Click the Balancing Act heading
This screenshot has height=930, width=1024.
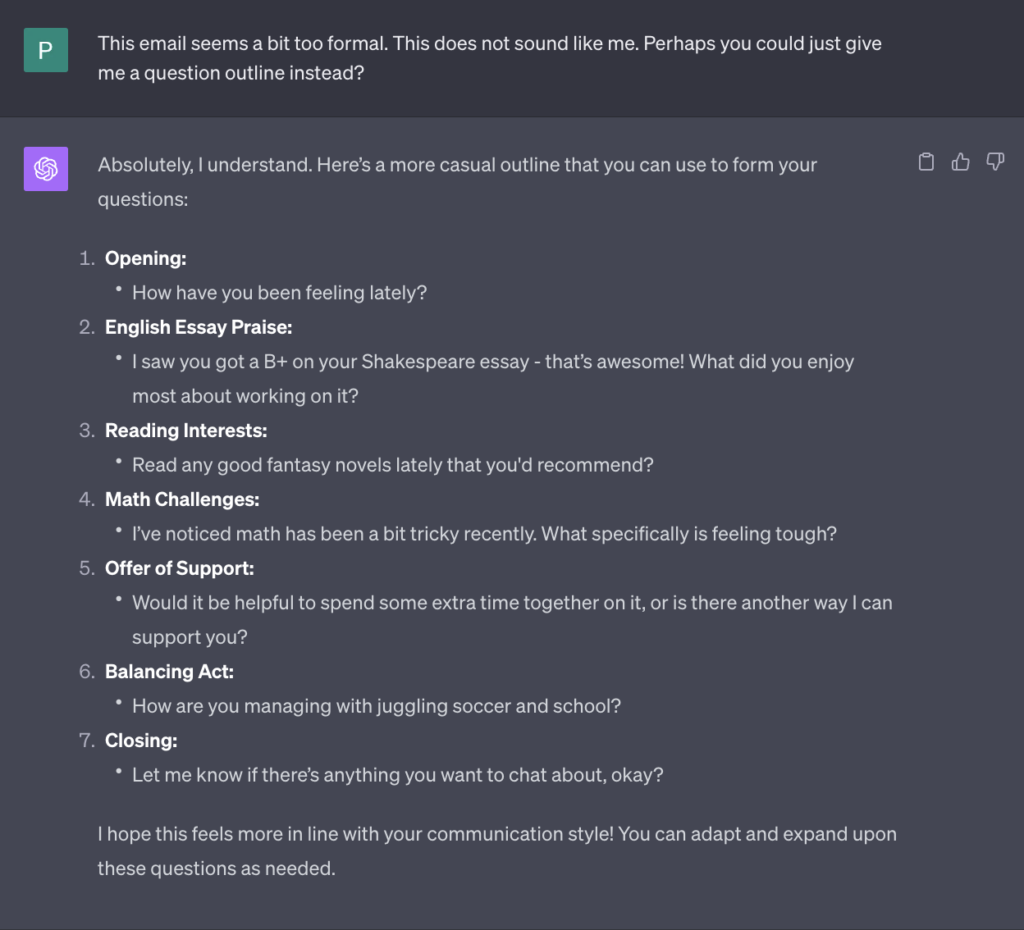(x=169, y=671)
